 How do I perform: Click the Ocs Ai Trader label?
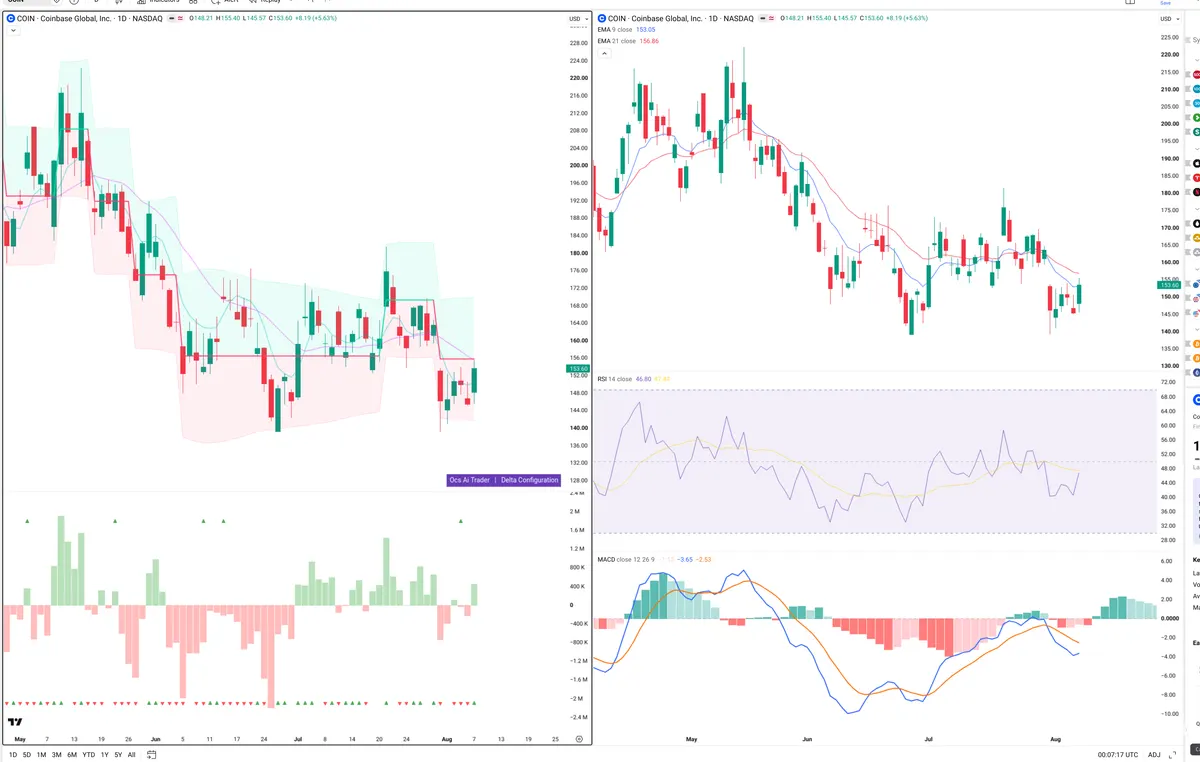click(x=469, y=480)
